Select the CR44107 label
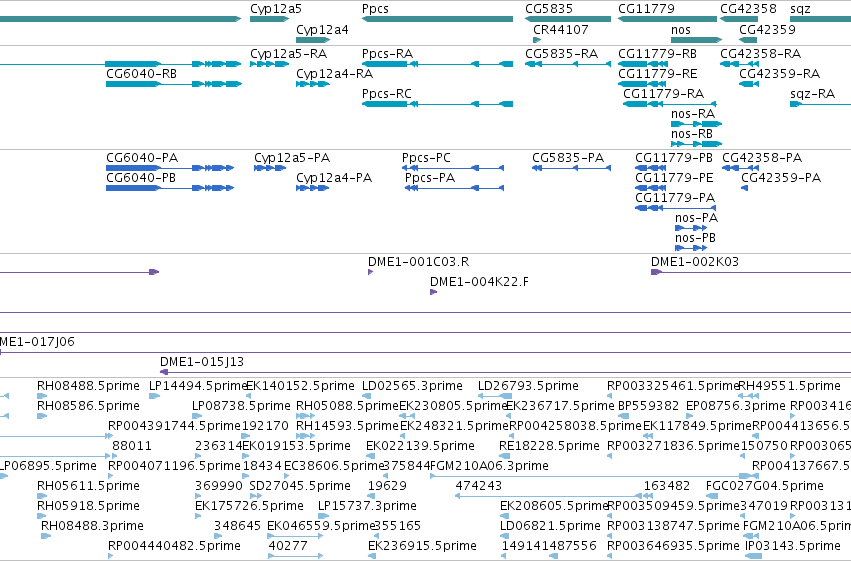 [x=561, y=29]
